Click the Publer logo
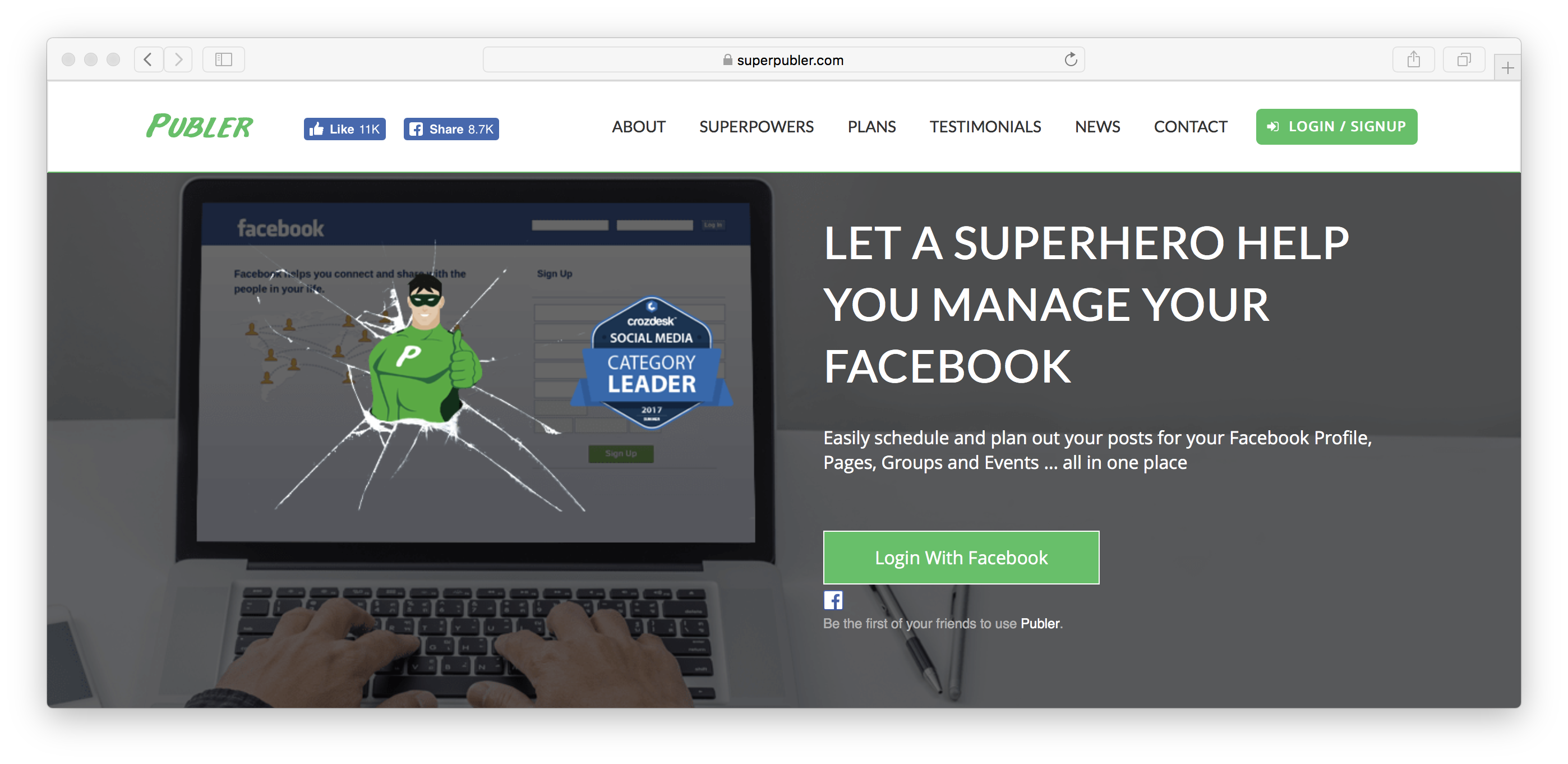The height and width of the screenshot is (764, 1568). pos(200,127)
